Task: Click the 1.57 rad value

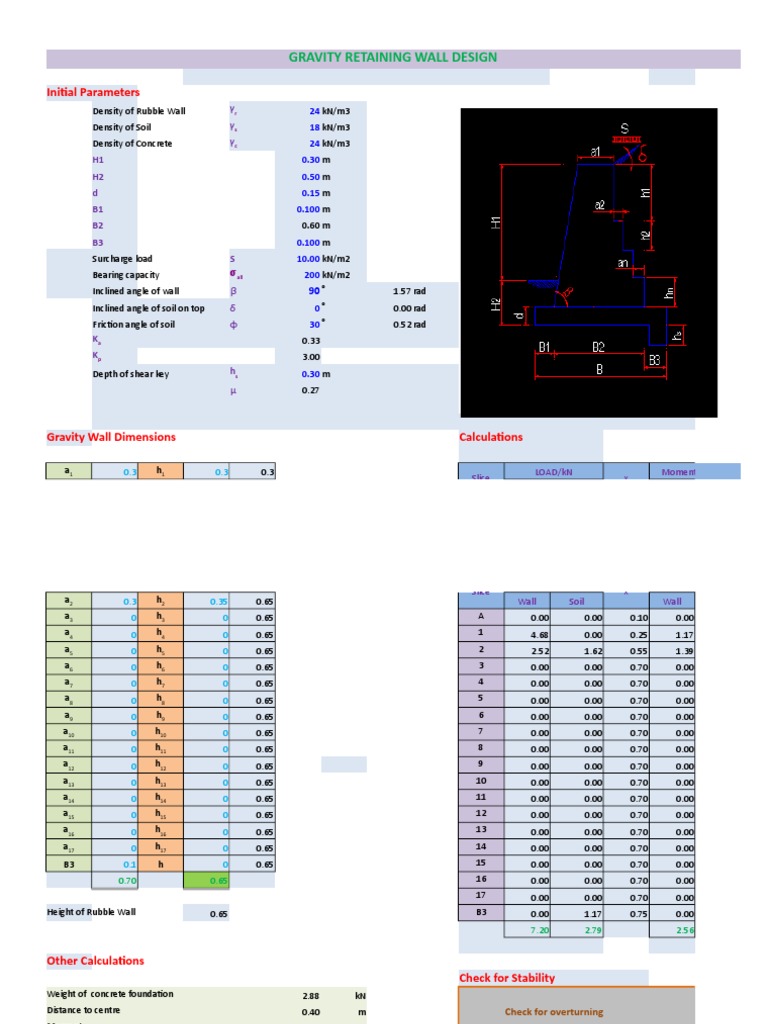Action: (x=409, y=291)
